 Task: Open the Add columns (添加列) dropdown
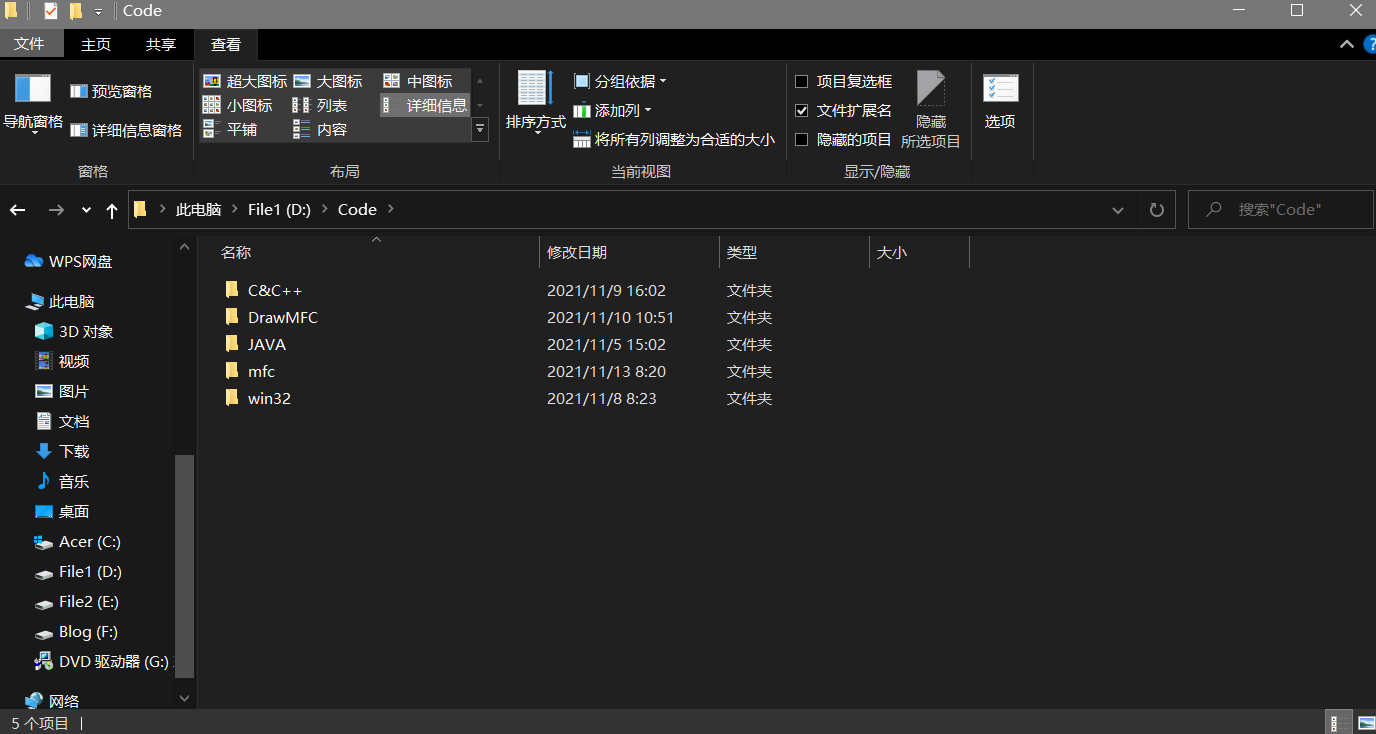point(612,110)
